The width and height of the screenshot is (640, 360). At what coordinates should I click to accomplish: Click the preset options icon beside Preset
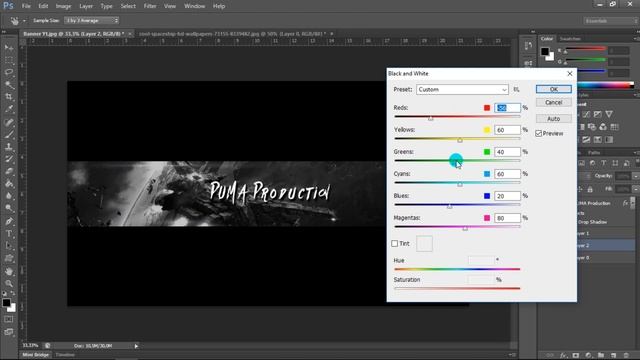click(516, 89)
